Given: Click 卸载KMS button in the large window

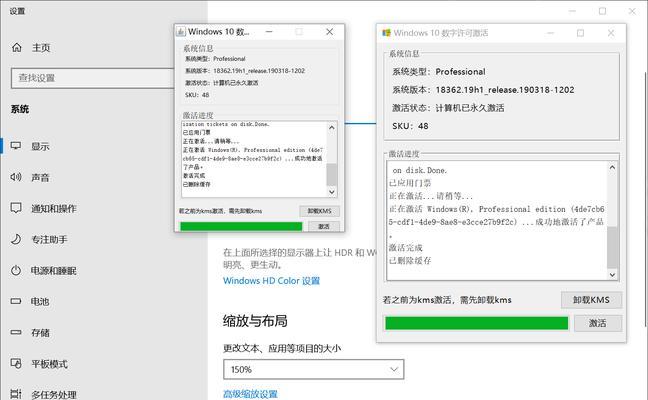Looking at the screenshot, I should pyautogui.click(x=591, y=300).
